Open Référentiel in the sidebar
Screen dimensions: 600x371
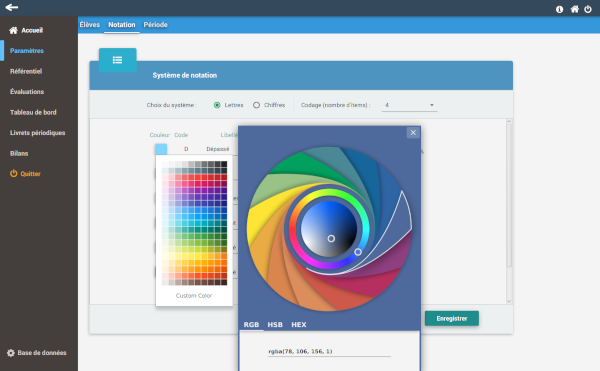(26, 71)
